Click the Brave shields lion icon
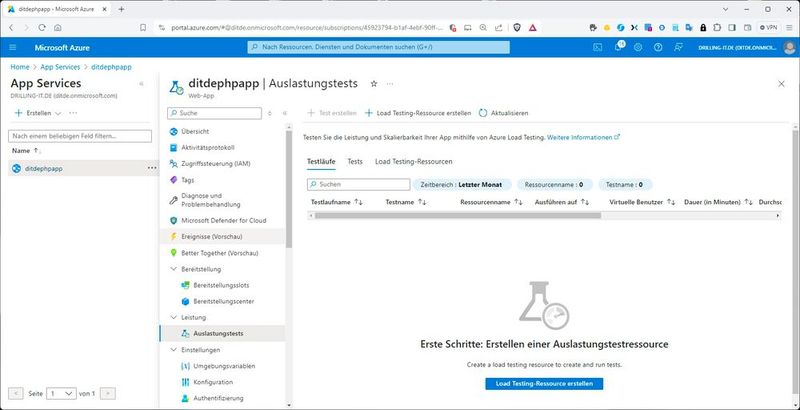 (x=517, y=28)
